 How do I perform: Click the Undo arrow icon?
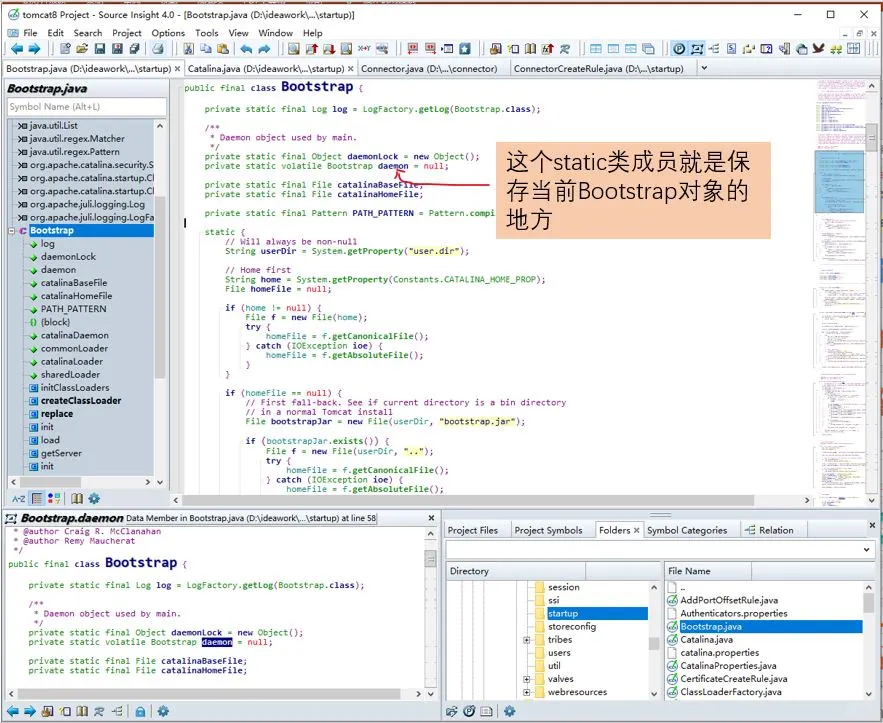(247, 49)
